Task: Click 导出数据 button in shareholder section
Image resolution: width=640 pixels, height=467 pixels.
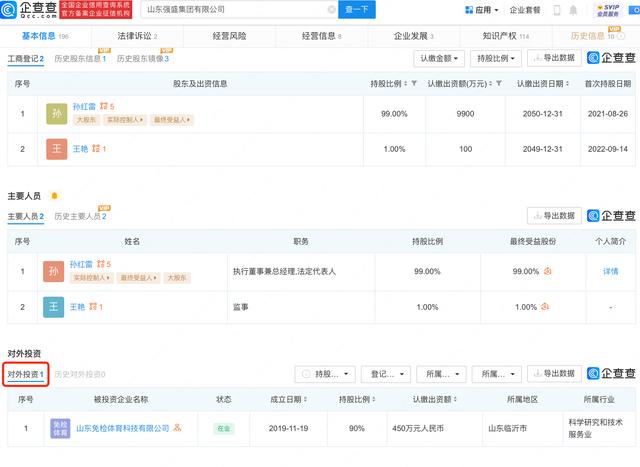Action: tap(553, 59)
